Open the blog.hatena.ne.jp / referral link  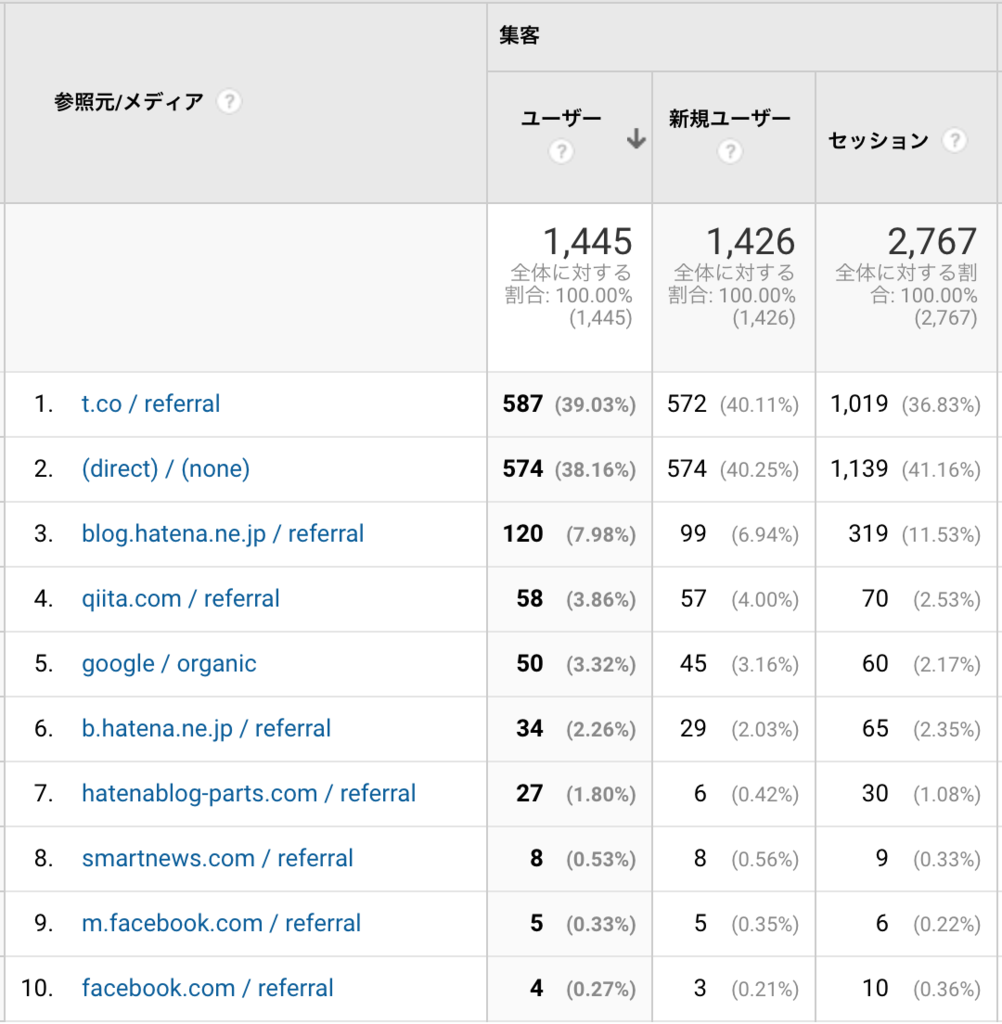pyautogui.click(x=223, y=534)
